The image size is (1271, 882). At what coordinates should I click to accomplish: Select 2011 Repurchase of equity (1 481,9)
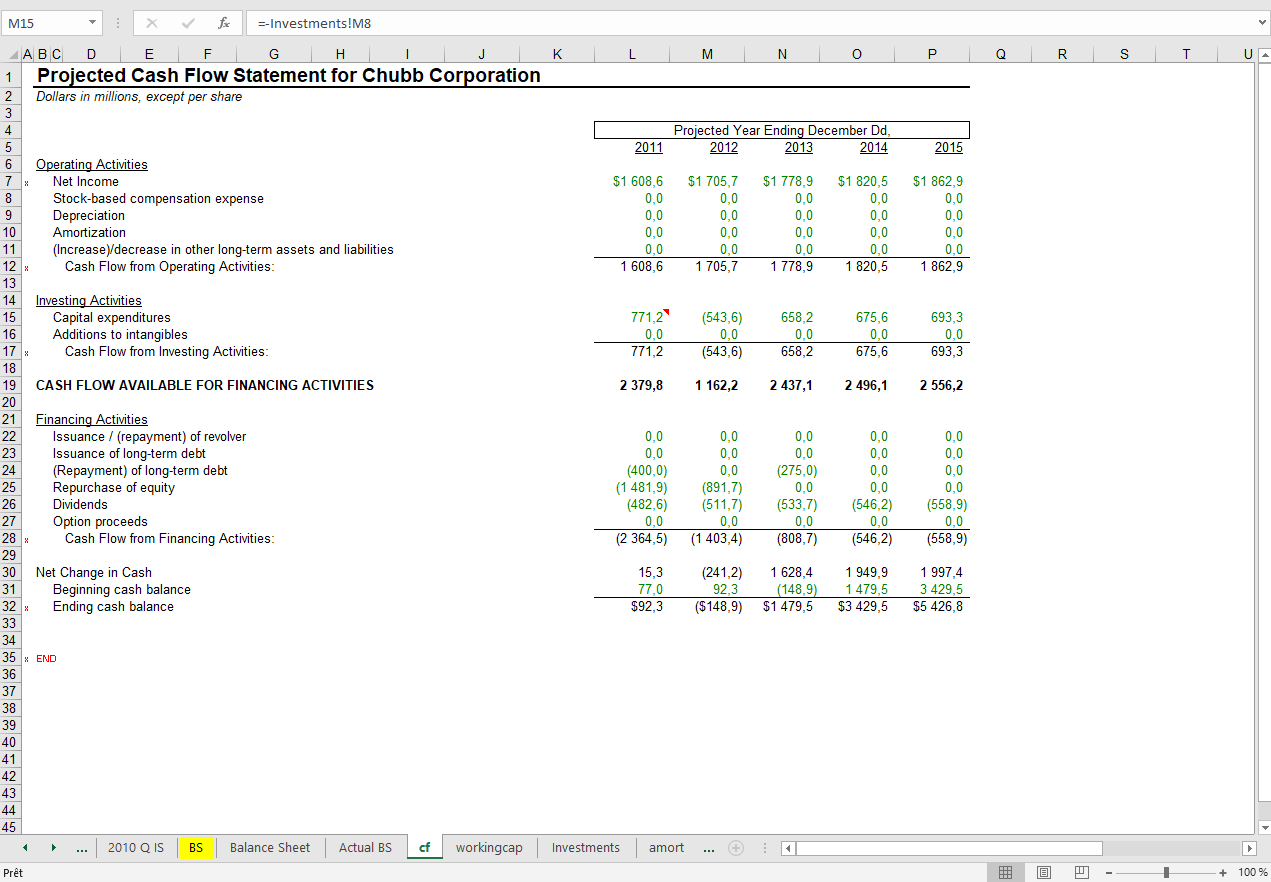point(632,487)
